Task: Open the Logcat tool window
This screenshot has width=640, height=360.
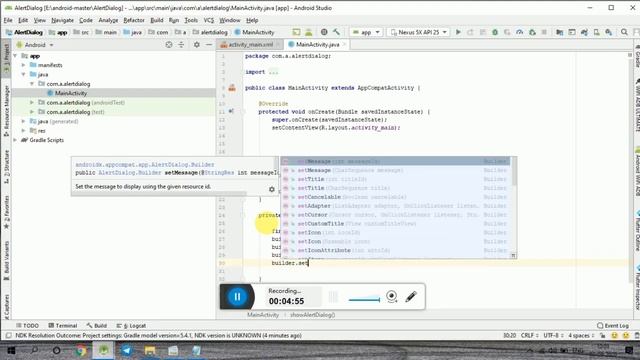Action: 131,325
